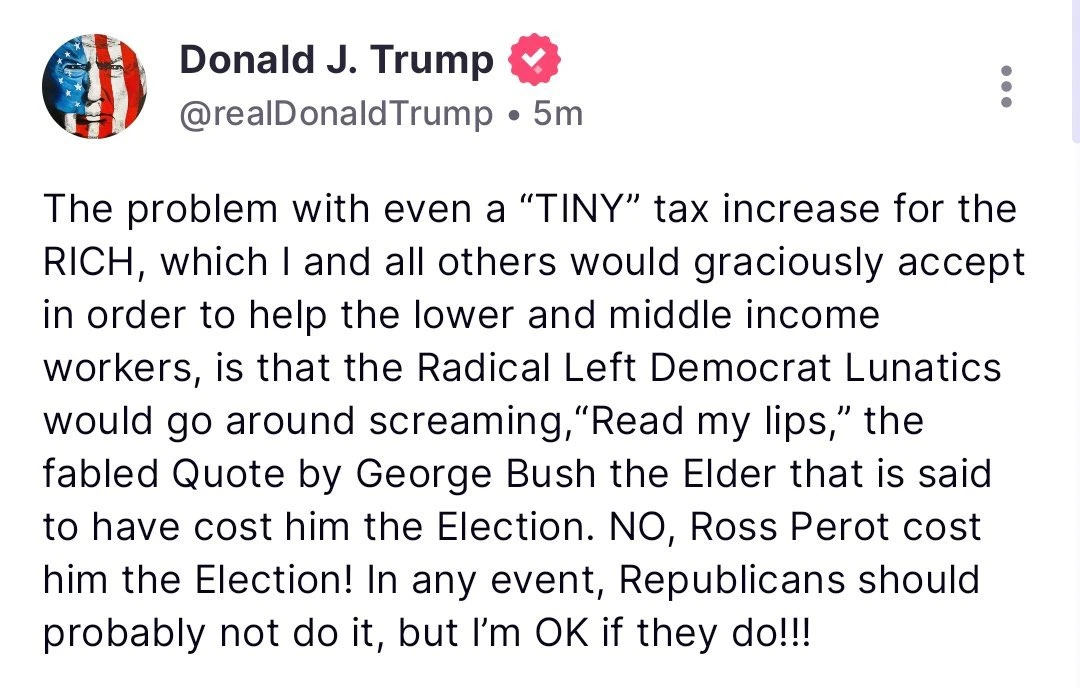Viewport: 1080px width, 688px height.
Task: Click the red verified badge icon
Action: click(x=535, y=62)
